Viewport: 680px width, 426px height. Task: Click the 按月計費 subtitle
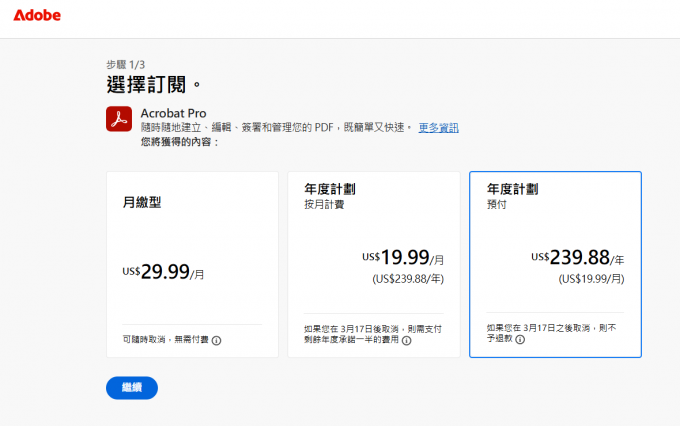[324, 204]
